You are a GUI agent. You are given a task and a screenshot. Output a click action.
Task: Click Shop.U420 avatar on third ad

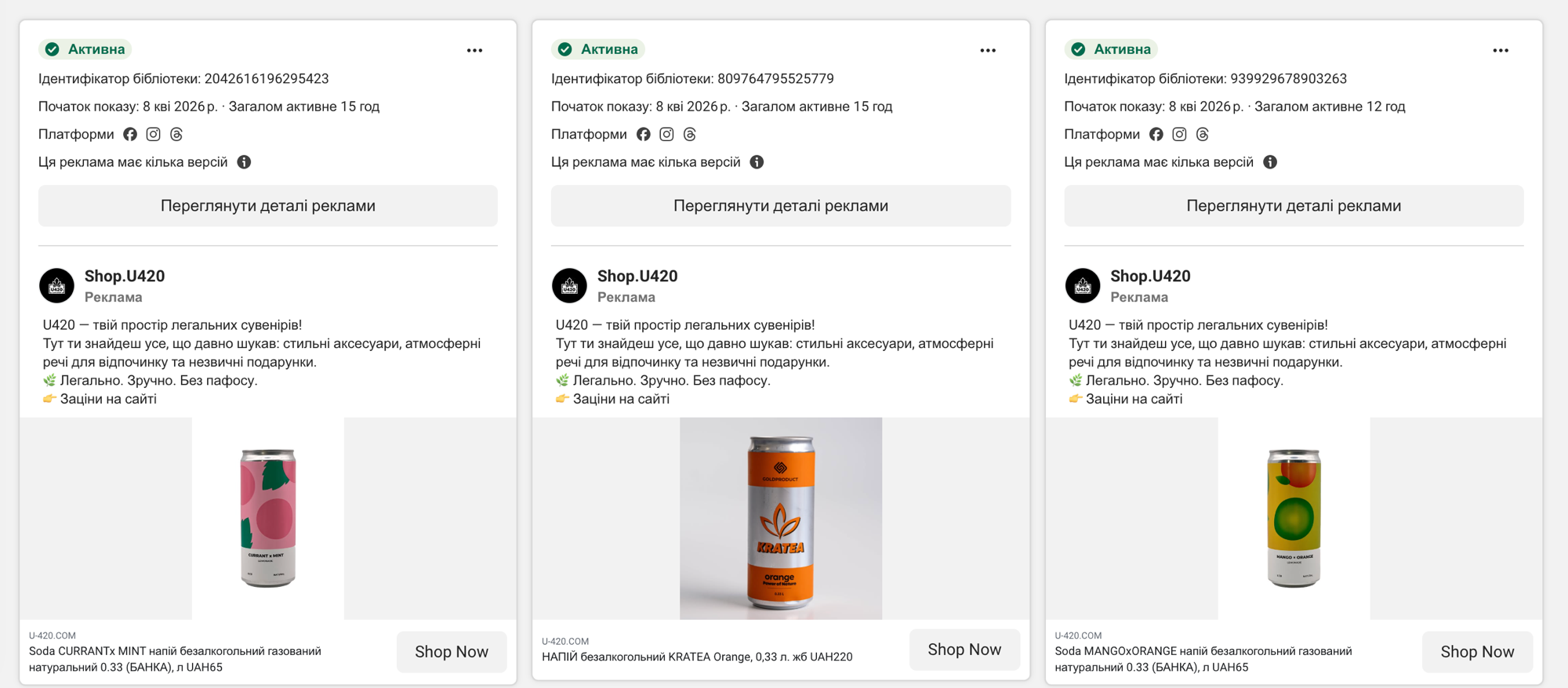click(x=1082, y=286)
